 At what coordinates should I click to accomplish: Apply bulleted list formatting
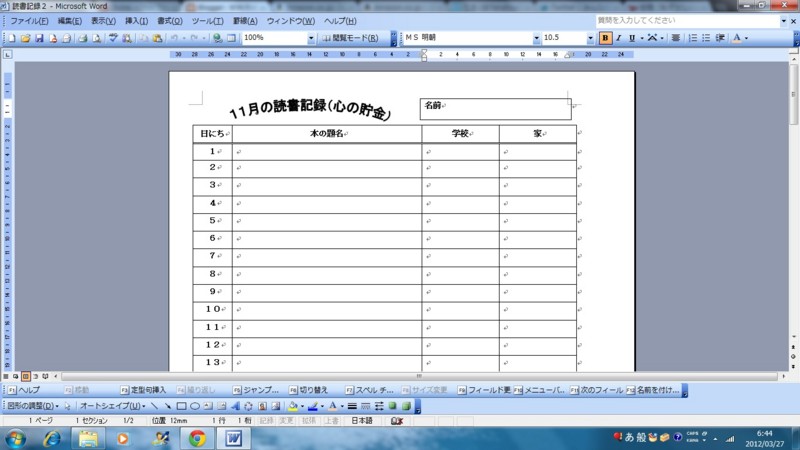706,38
